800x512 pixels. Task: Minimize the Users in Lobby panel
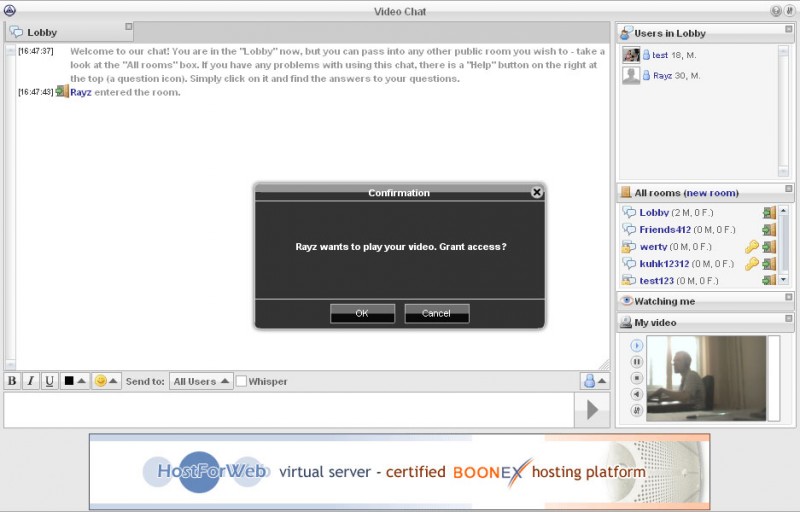tap(788, 29)
